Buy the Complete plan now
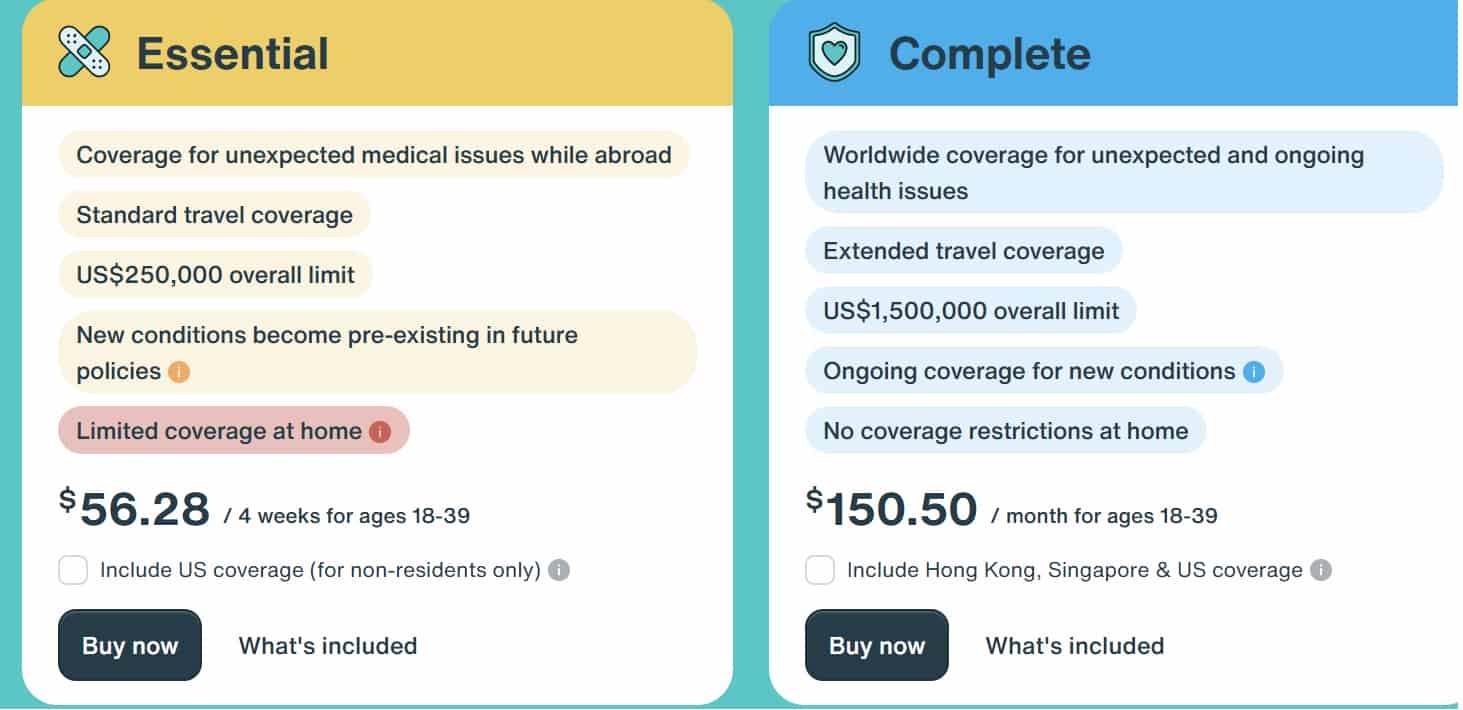Viewport: 1463px width, 710px height. point(877,645)
